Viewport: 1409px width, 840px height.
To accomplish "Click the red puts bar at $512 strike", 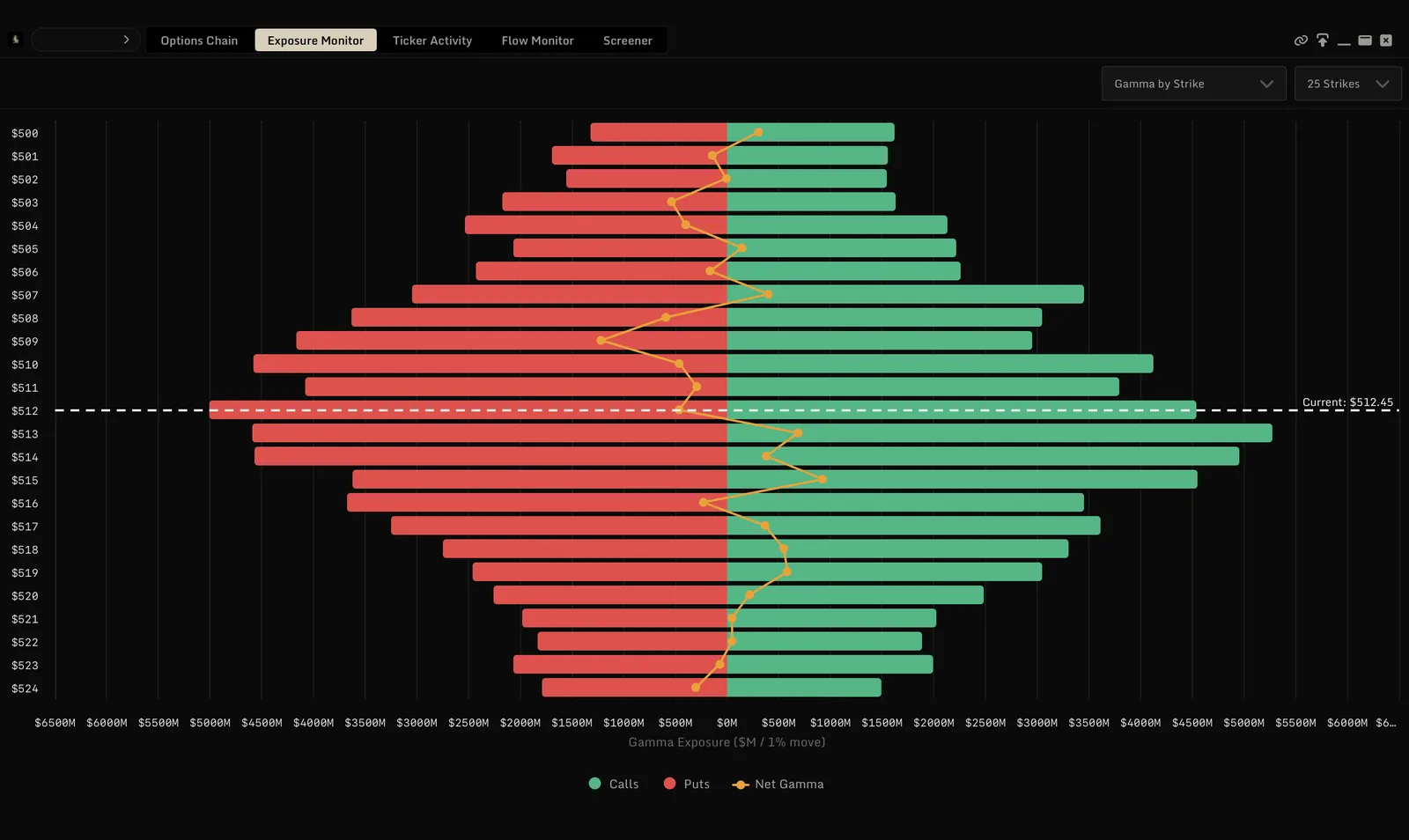I will tap(468, 410).
